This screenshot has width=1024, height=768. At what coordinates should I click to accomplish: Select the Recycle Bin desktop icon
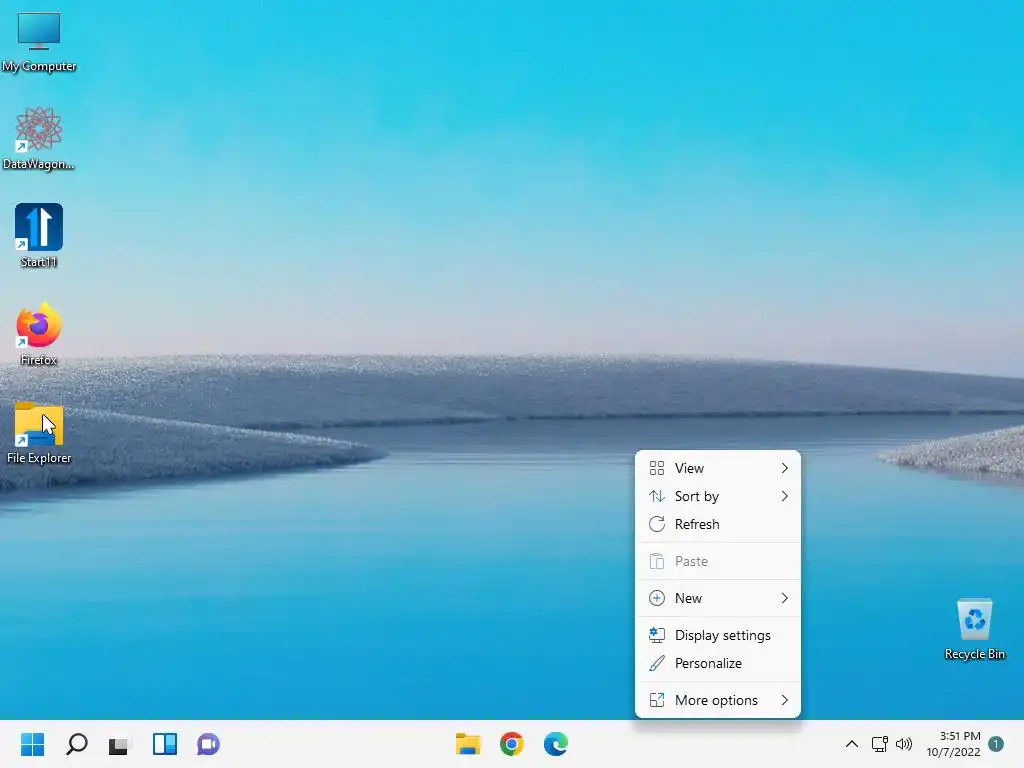[974, 628]
